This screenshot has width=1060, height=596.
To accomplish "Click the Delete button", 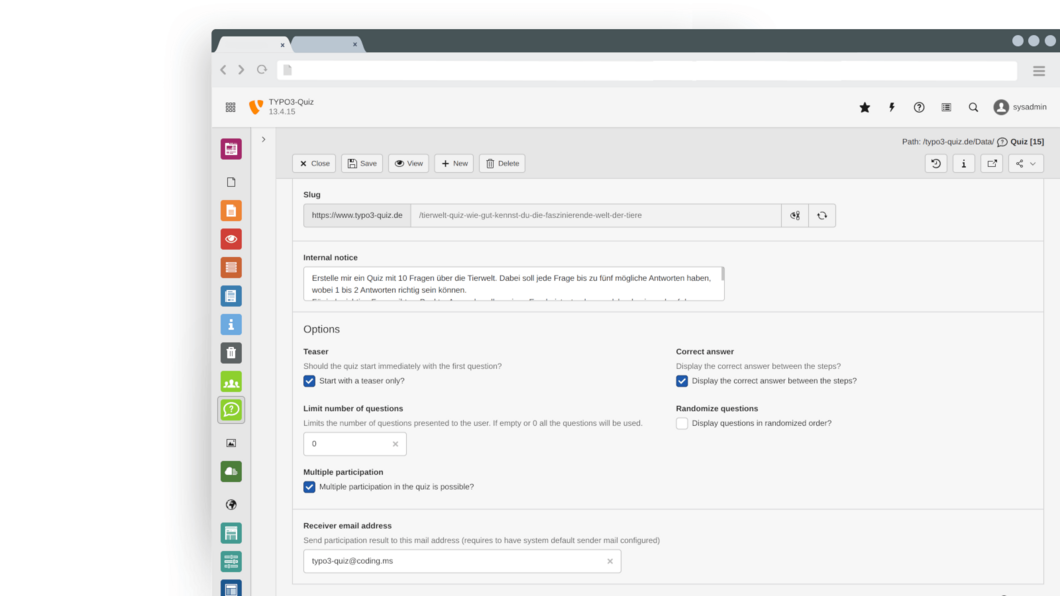I will (x=502, y=164).
